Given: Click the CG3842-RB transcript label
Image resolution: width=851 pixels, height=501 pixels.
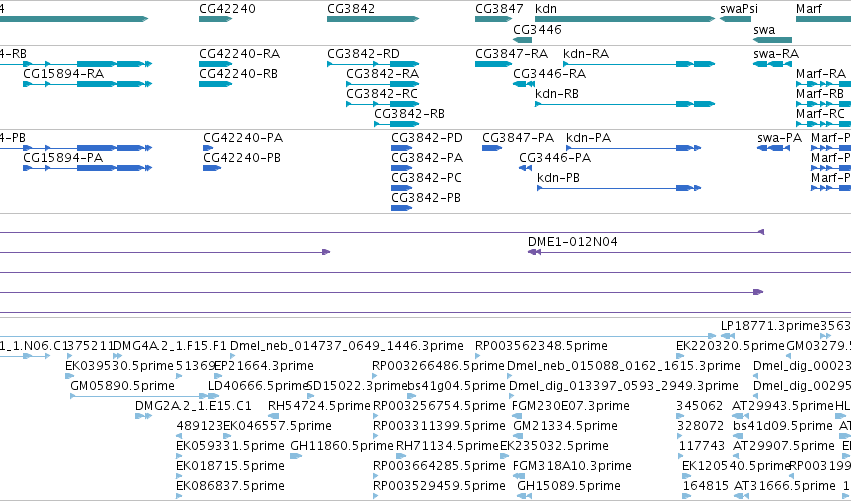Looking at the screenshot, I should tap(410, 113).
